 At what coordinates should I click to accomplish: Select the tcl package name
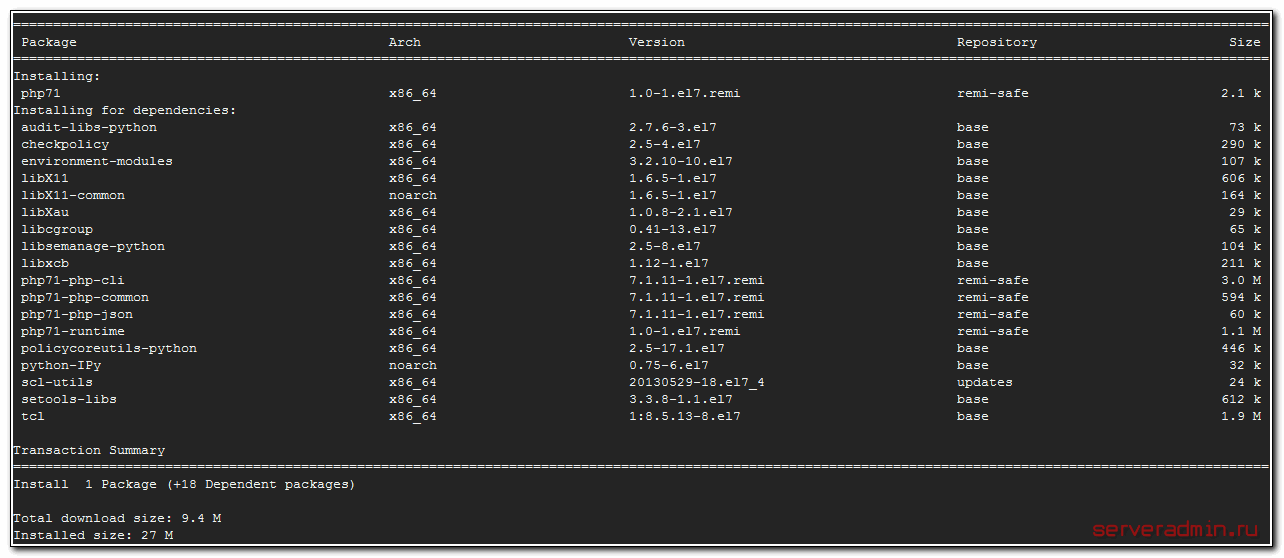click(x=33, y=416)
